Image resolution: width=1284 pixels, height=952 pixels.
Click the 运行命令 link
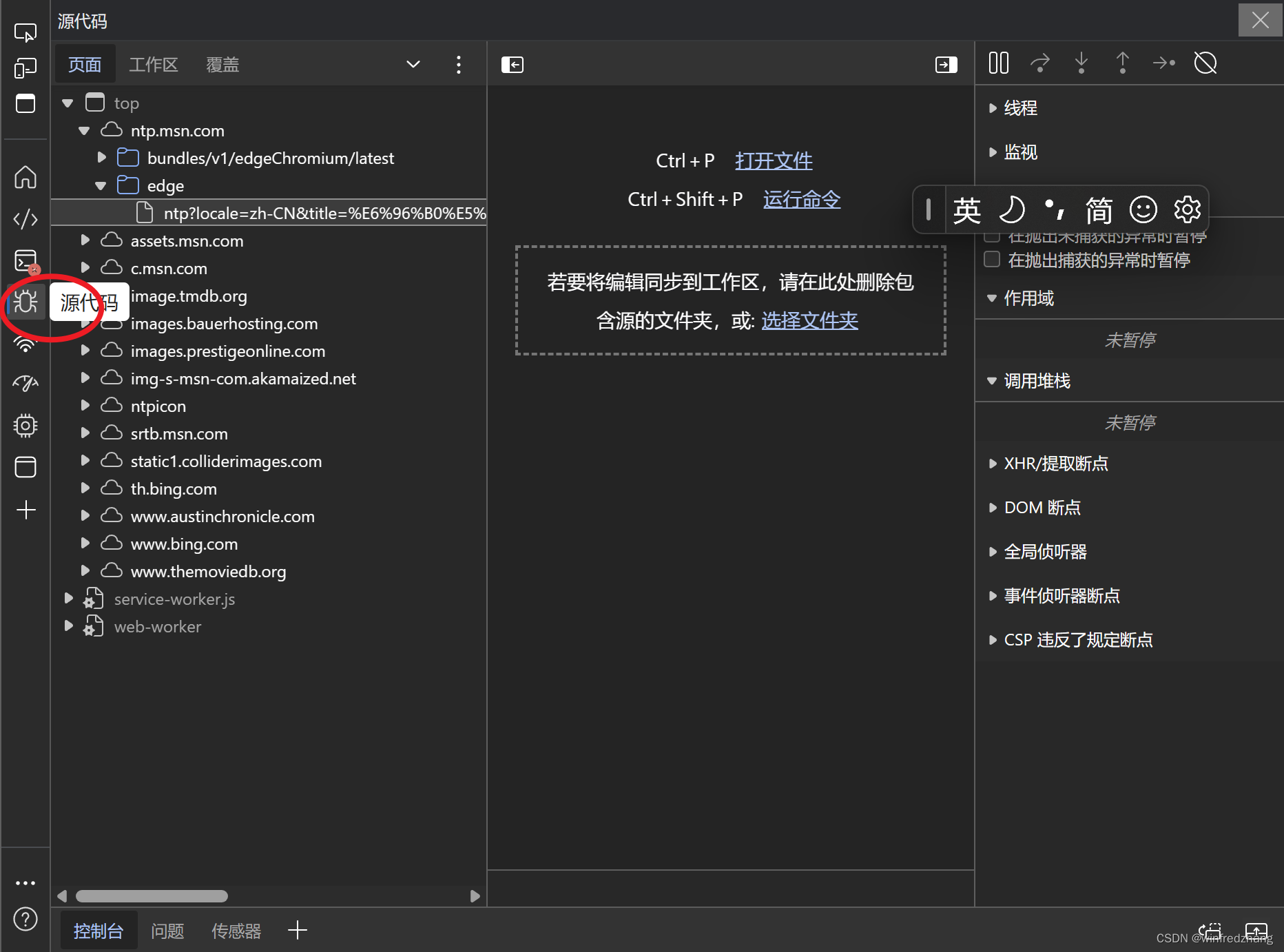[802, 199]
